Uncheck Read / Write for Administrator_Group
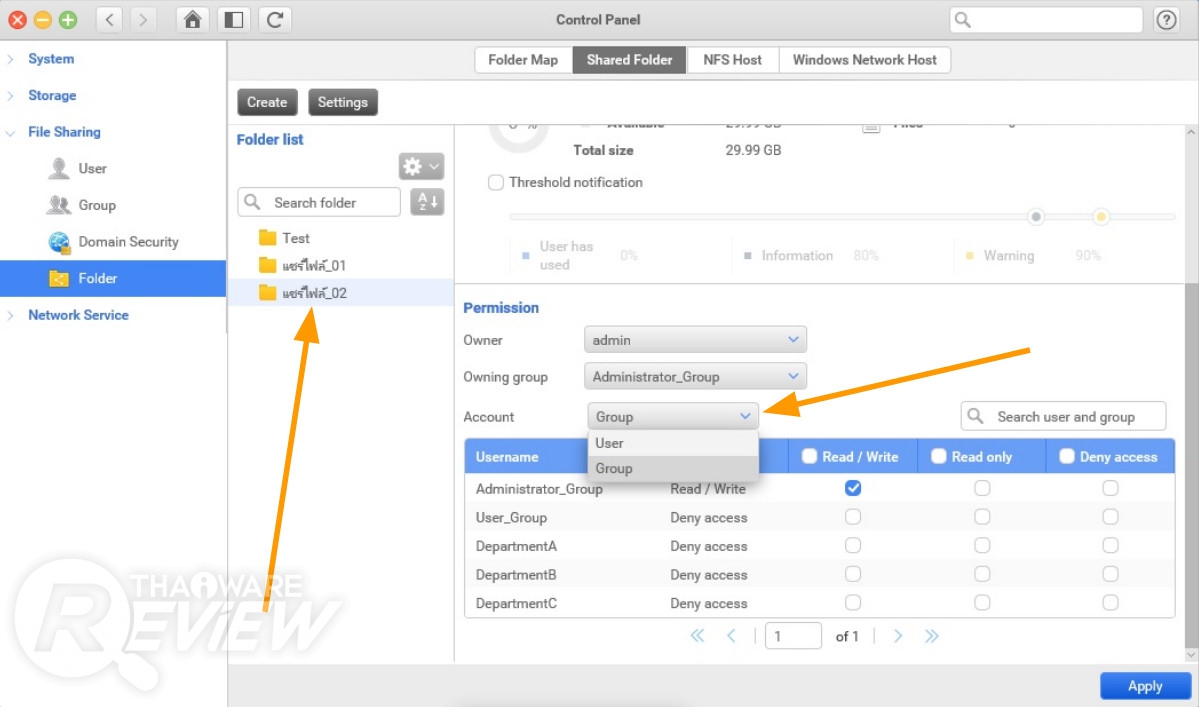 [x=853, y=488]
